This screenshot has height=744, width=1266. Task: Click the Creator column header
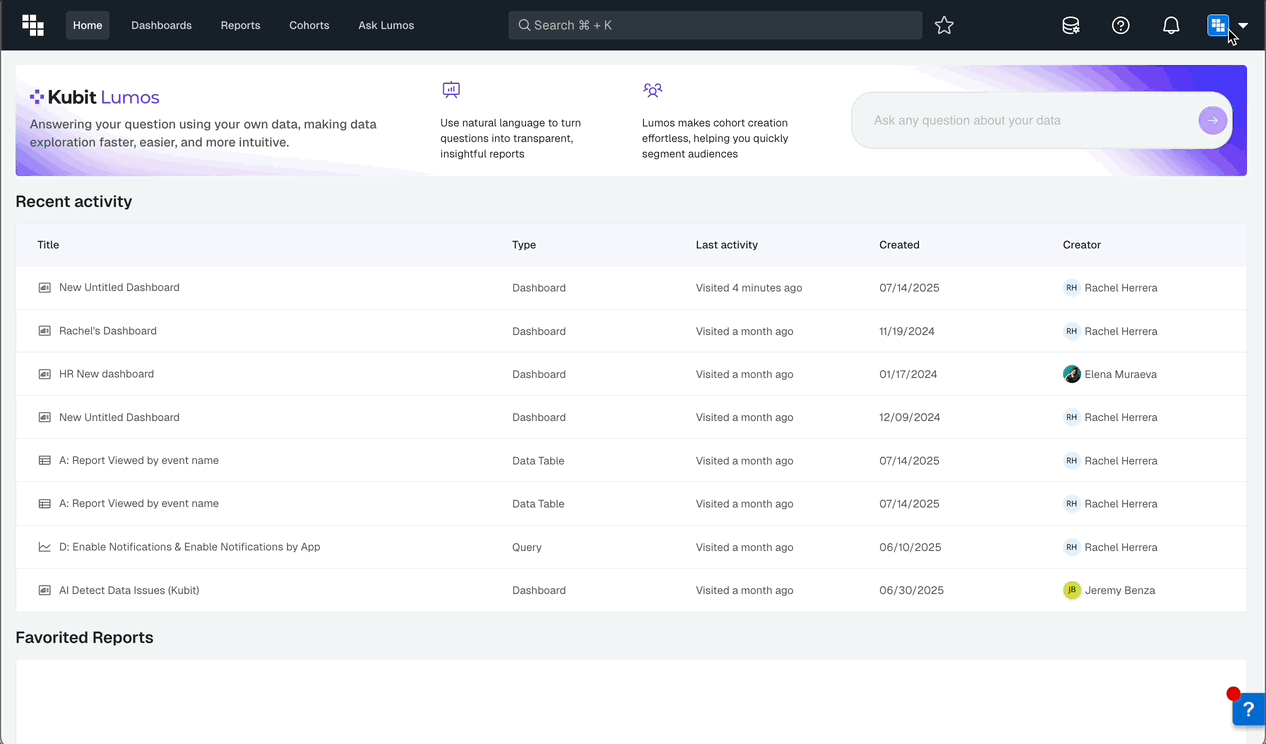click(x=1082, y=245)
